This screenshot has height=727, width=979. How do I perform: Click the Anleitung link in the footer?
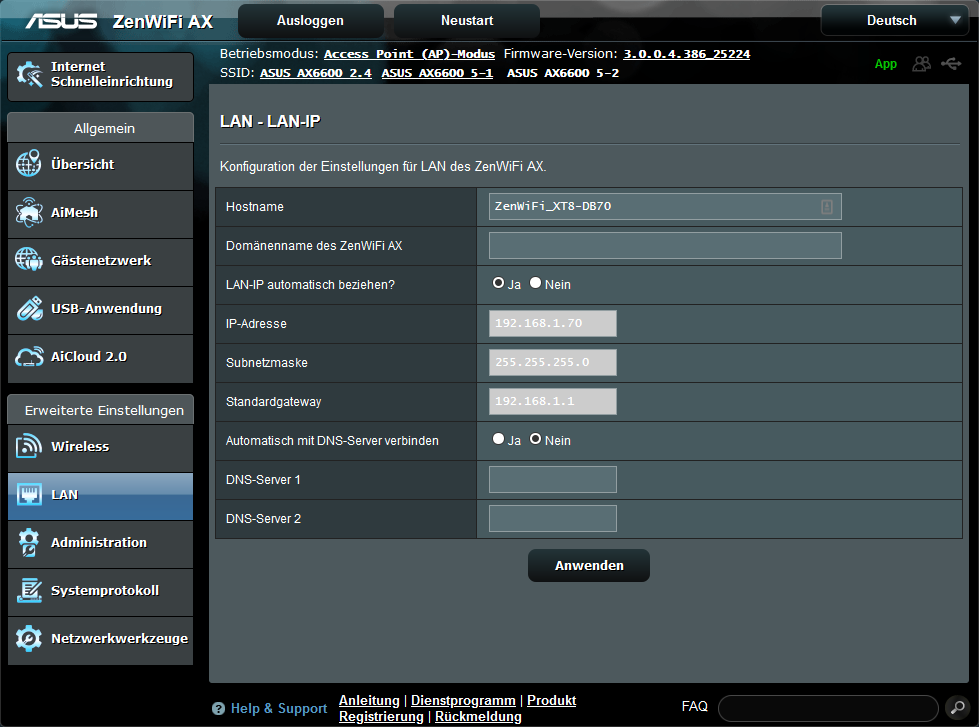pos(369,700)
